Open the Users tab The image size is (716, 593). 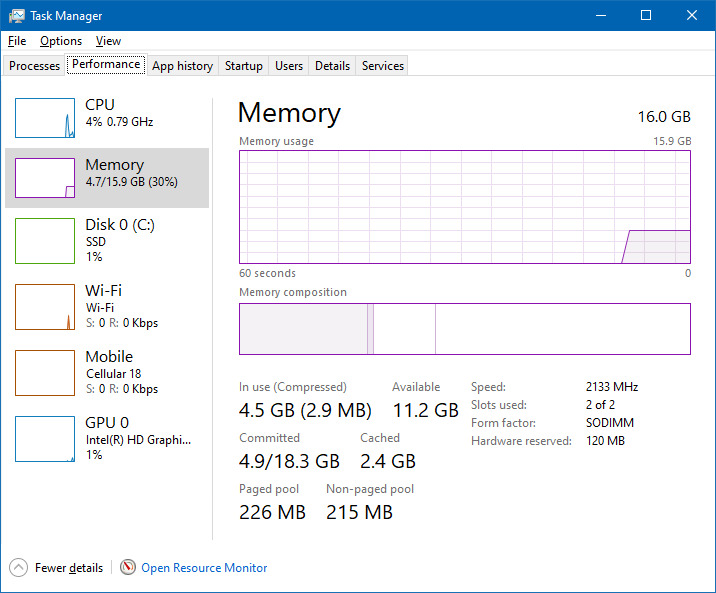click(x=289, y=66)
